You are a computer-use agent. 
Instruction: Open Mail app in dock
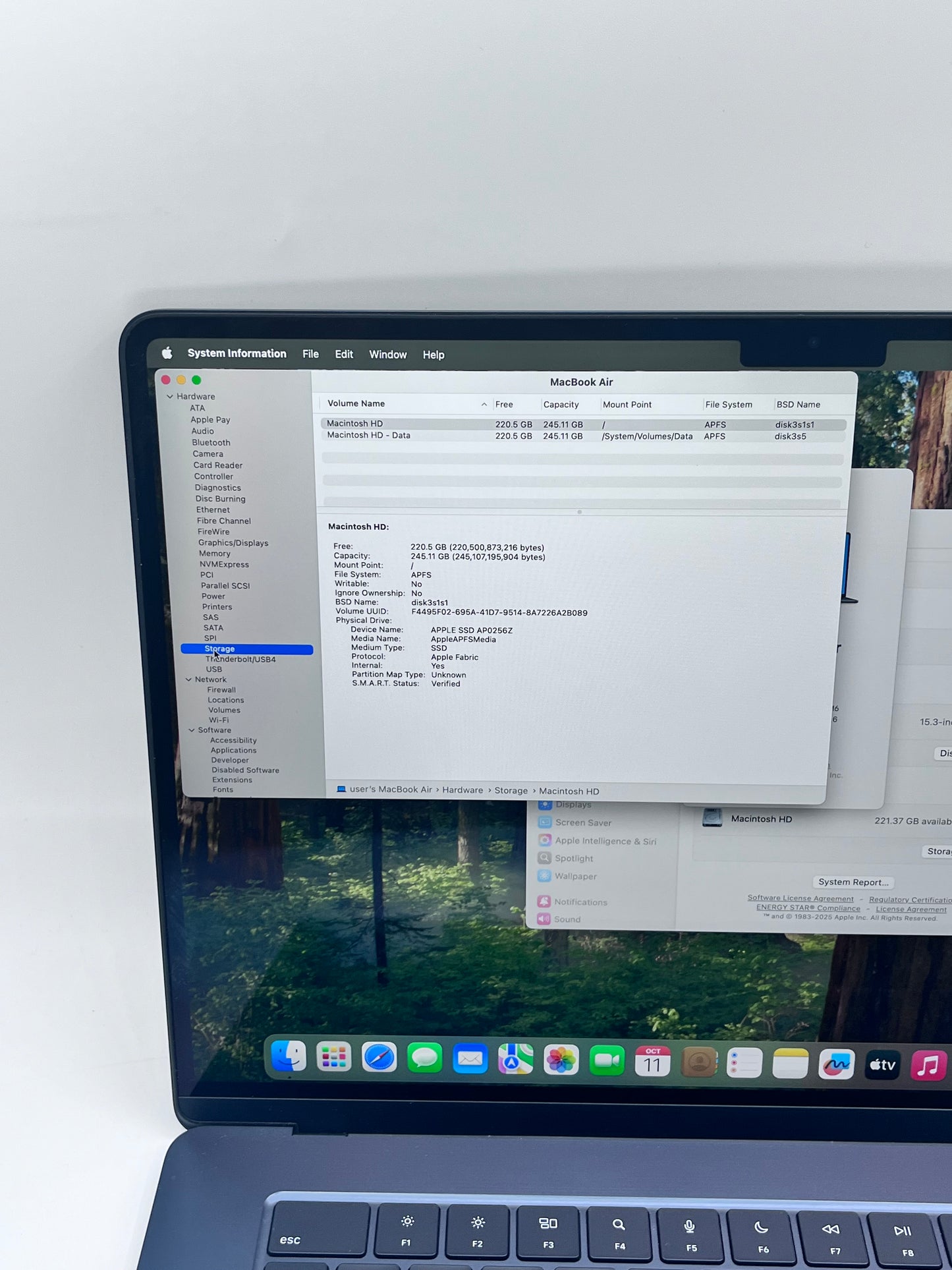click(x=470, y=1060)
